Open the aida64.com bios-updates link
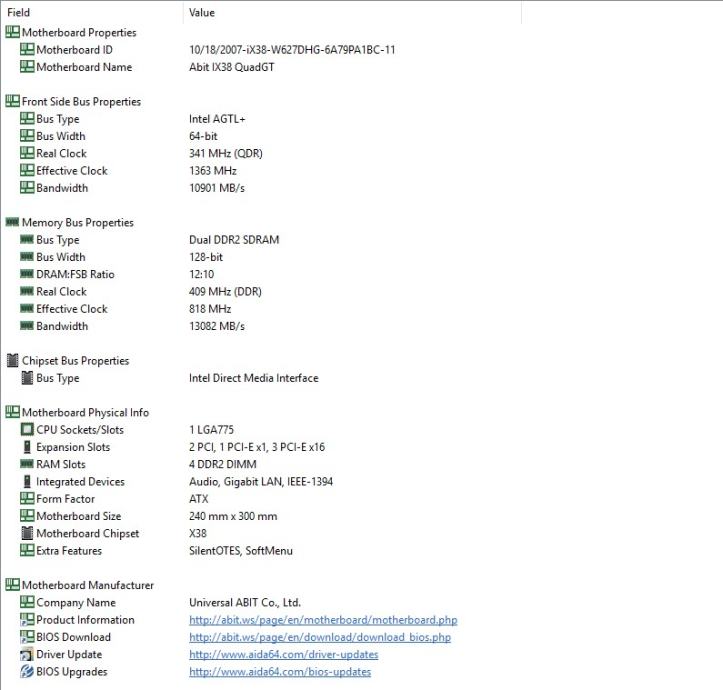The width and height of the screenshot is (723, 690). (280, 672)
